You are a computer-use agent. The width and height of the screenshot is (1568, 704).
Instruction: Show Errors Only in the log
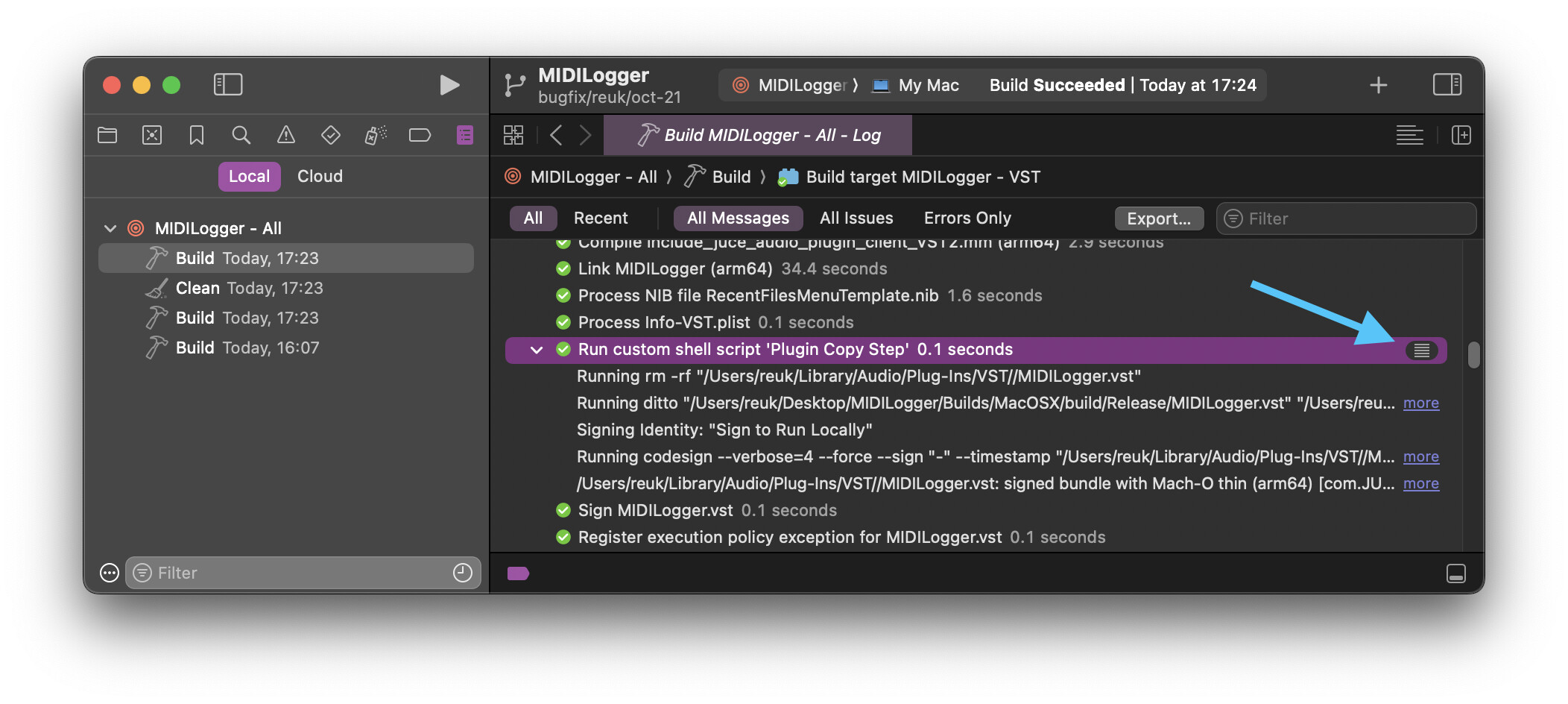pos(967,219)
